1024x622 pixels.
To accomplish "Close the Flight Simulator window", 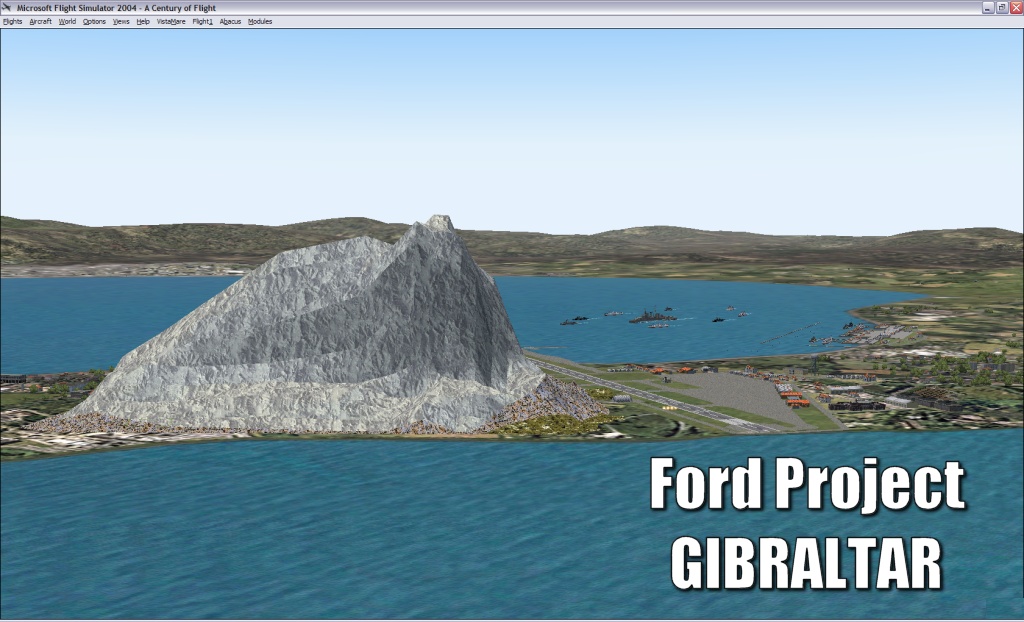I will point(1016,8).
